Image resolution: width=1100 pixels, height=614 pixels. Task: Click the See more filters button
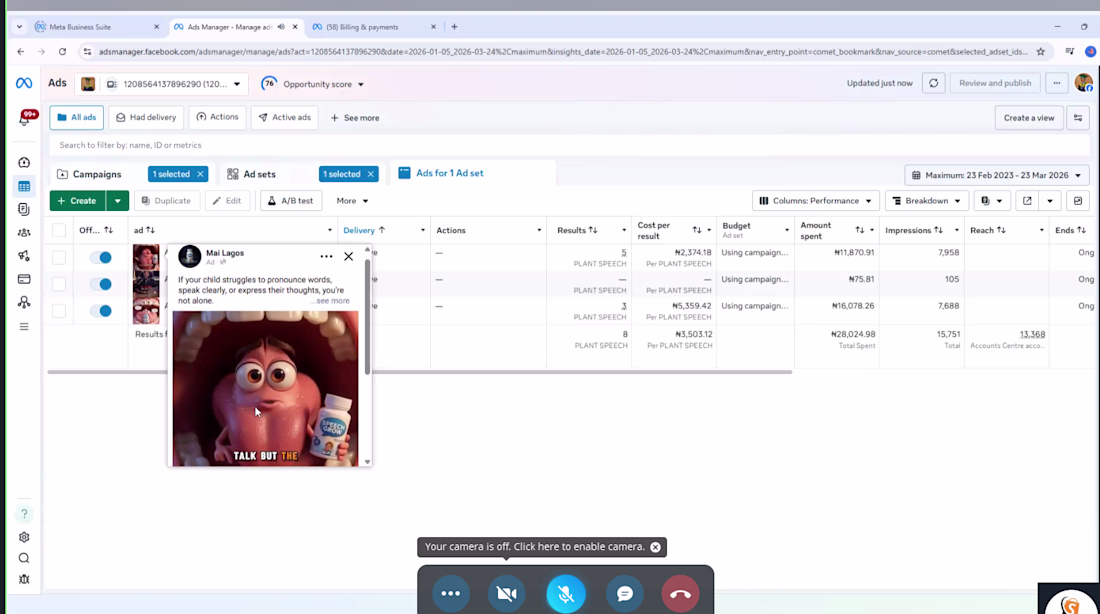[355, 118]
